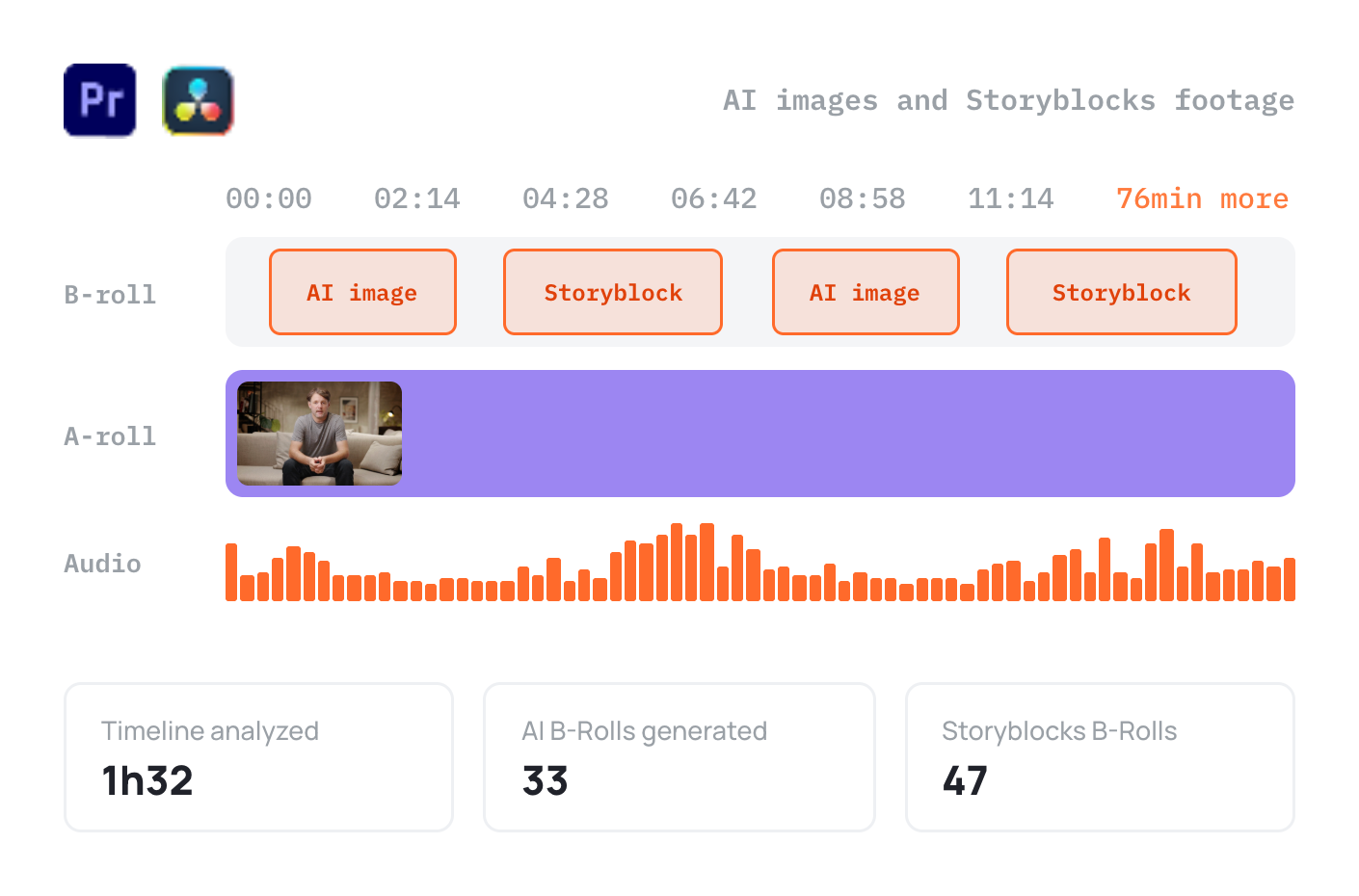Jump to the 04:28 timeline marker
Screen dimensions: 1359x896
coord(566,198)
